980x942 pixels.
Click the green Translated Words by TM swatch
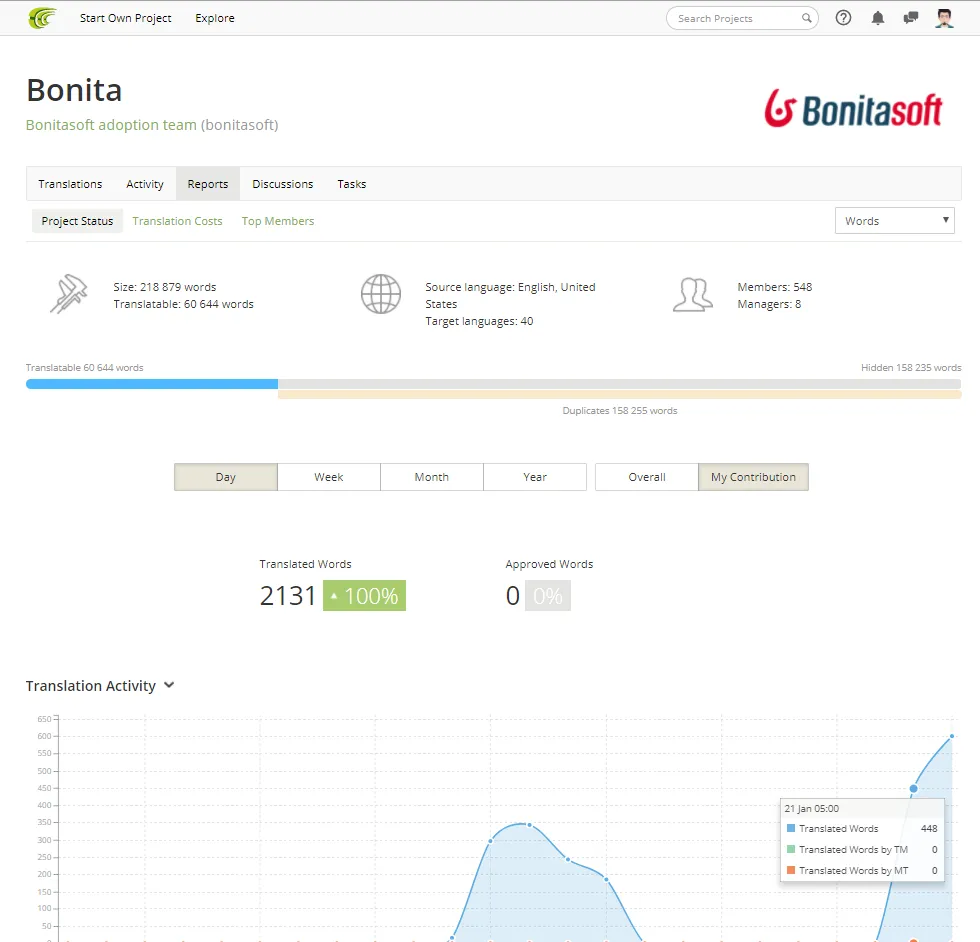pos(791,849)
